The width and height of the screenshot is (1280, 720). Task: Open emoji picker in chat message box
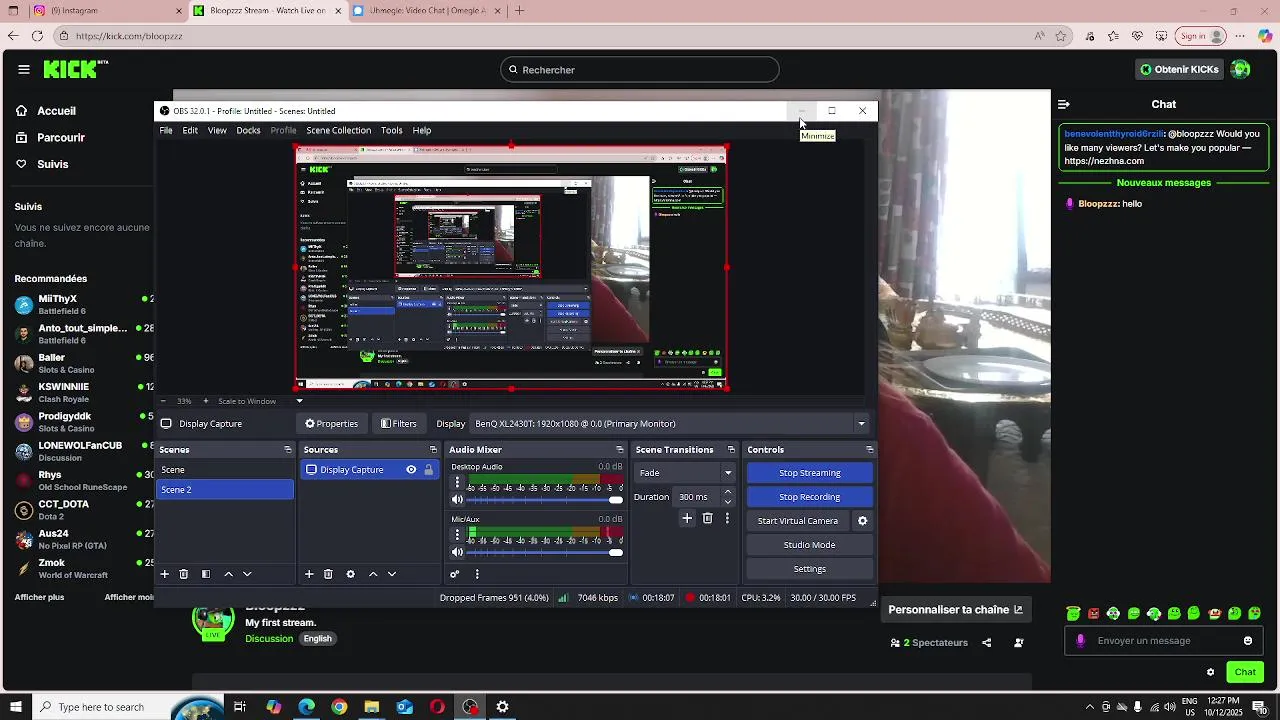1248,641
